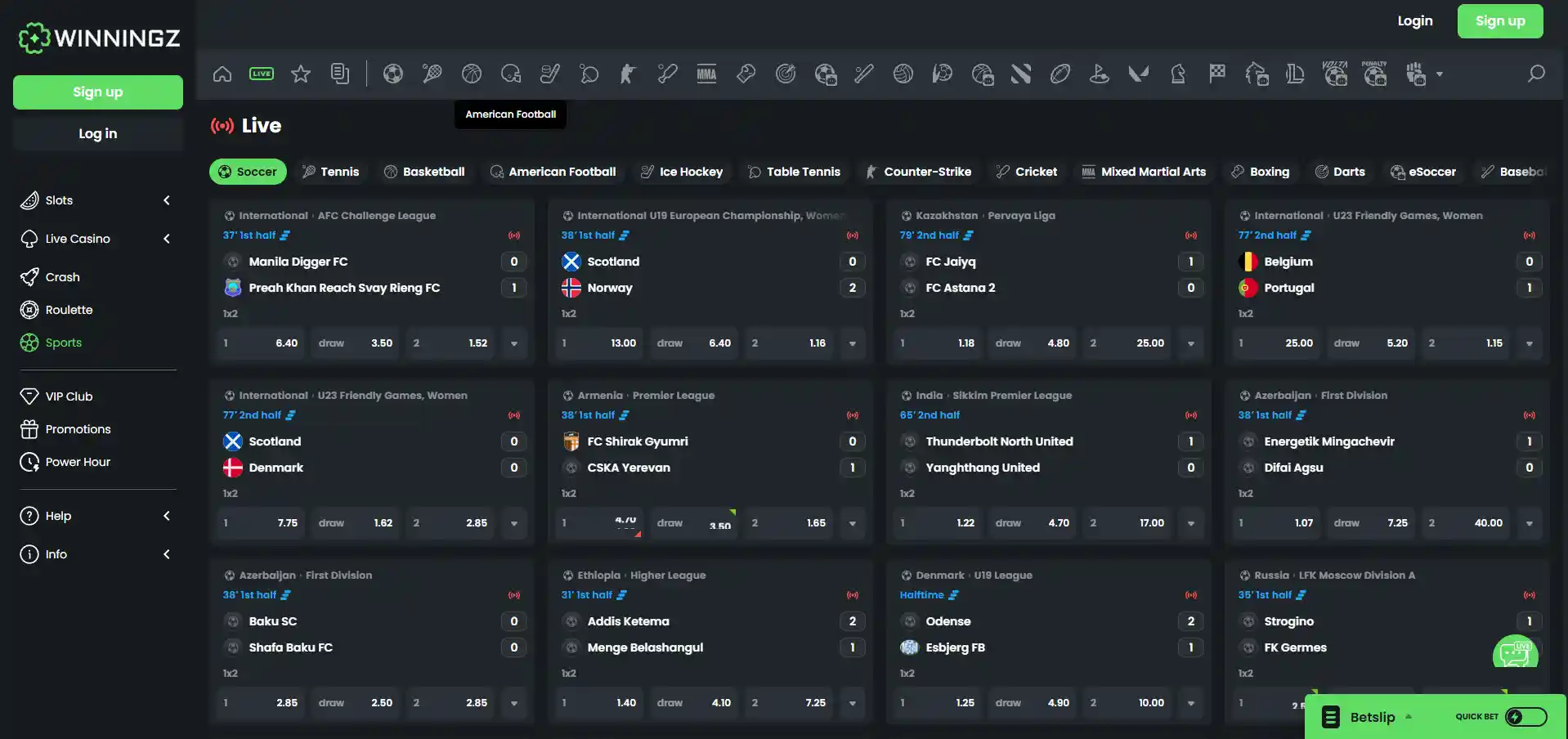This screenshot has height=739, width=1568.
Task: Expand the Help sidebar submenu
Action: [x=167, y=516]
